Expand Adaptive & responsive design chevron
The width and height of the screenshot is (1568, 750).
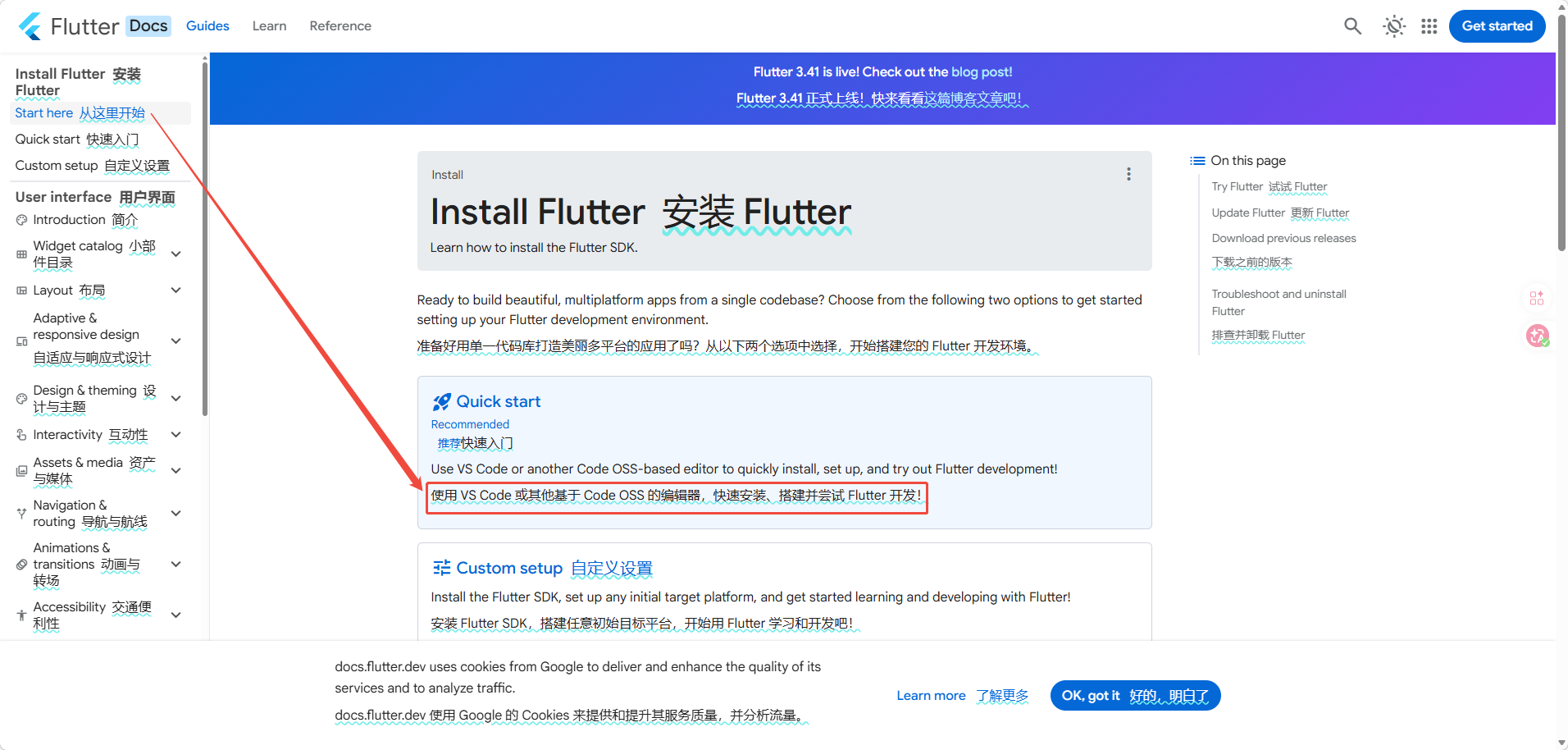(175, 341)
